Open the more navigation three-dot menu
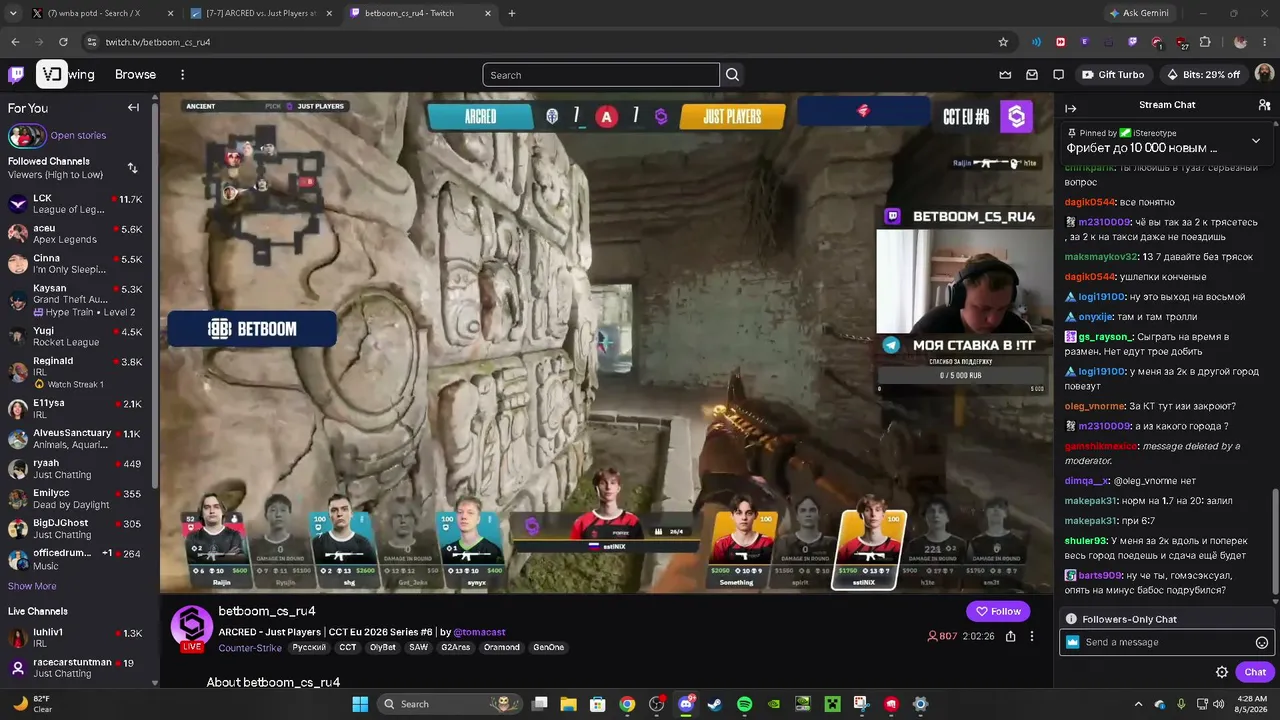This screenshot has width=1280, height=720. point(182,75)
